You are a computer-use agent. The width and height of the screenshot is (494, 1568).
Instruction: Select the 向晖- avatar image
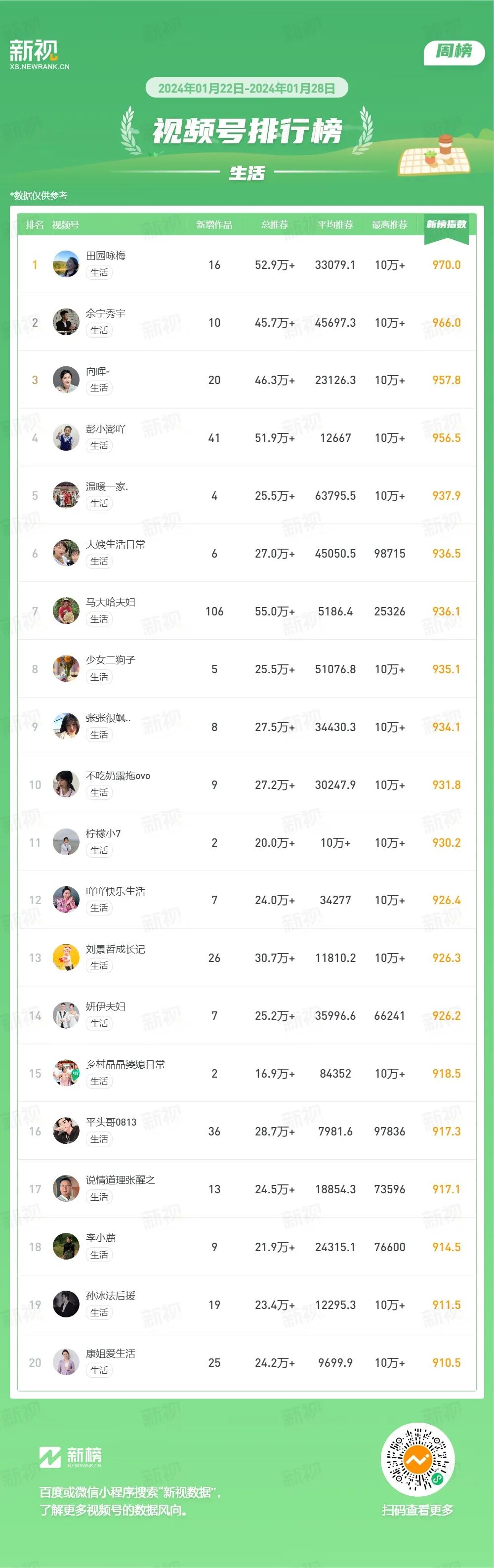(66, 380)
